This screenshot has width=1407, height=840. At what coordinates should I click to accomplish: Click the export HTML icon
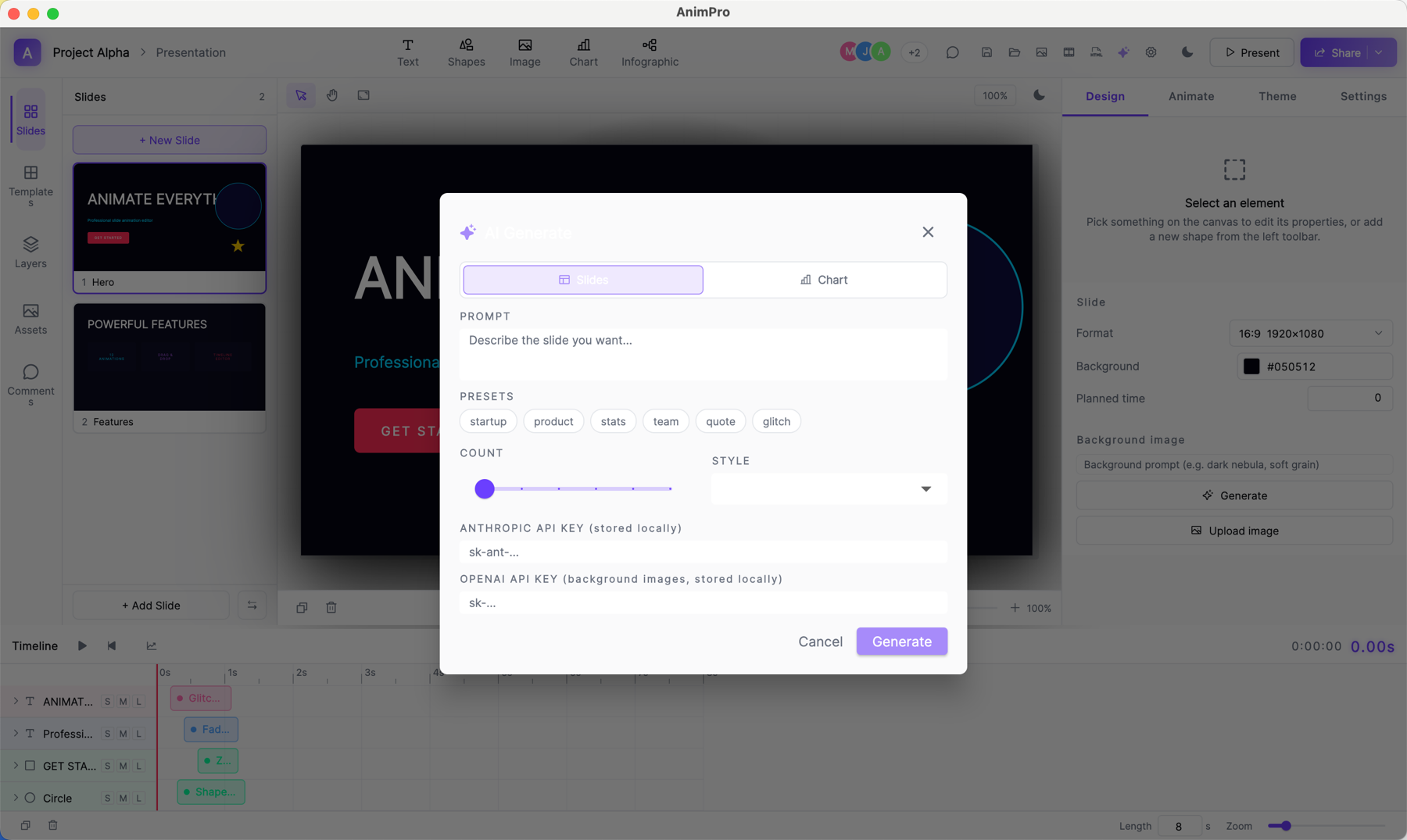tap(1097, 52)
